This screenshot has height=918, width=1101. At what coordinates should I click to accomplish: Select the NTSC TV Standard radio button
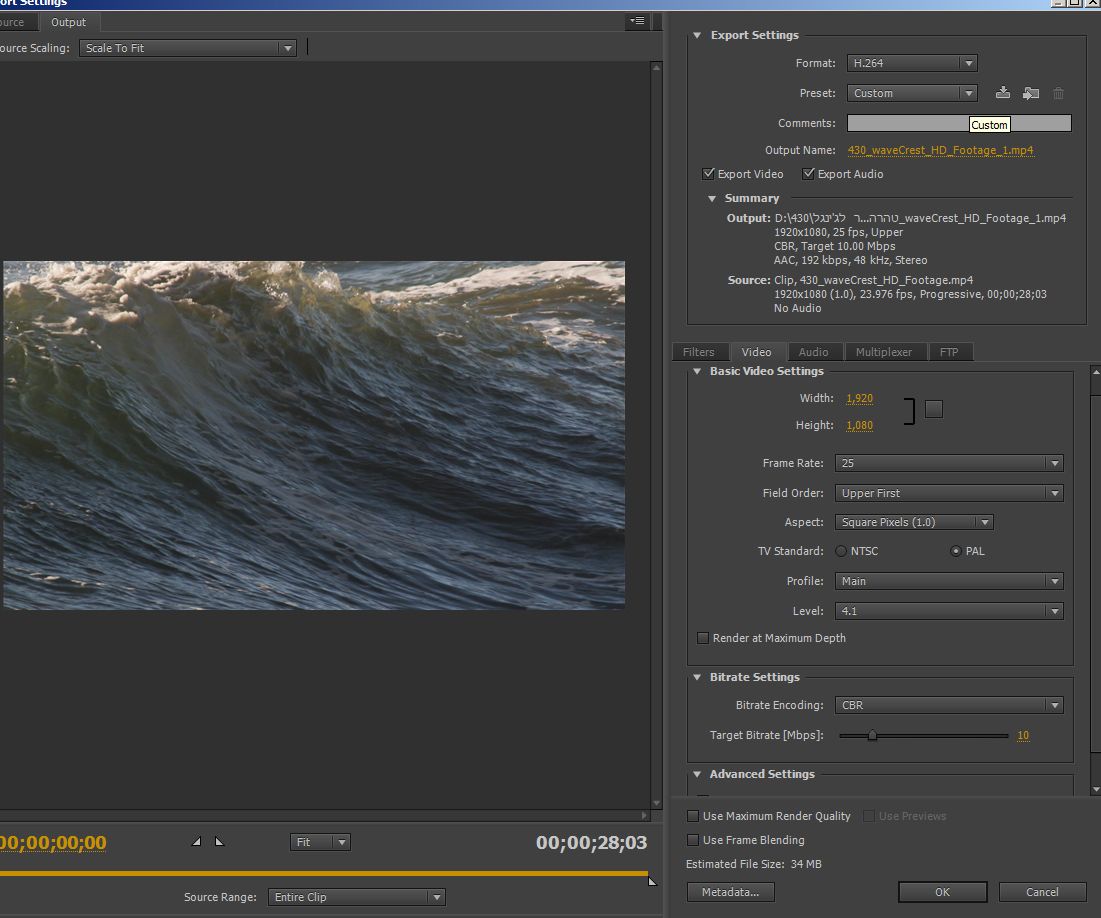pos(841,551)
